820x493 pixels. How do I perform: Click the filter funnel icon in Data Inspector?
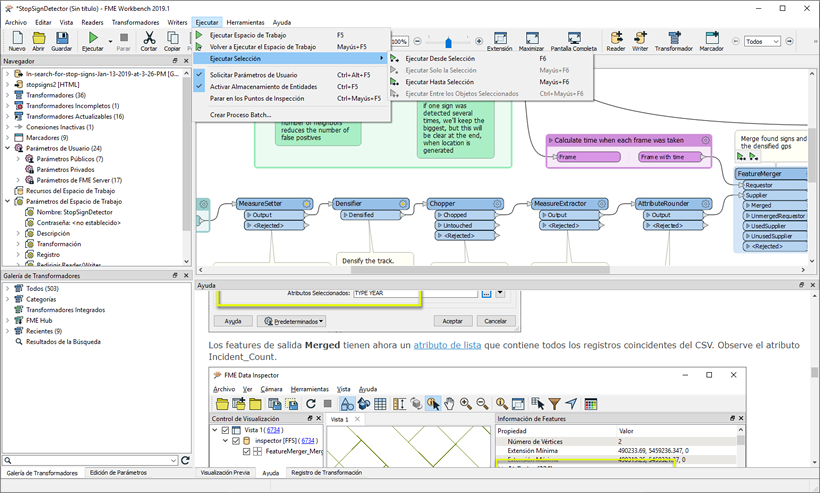554,404
